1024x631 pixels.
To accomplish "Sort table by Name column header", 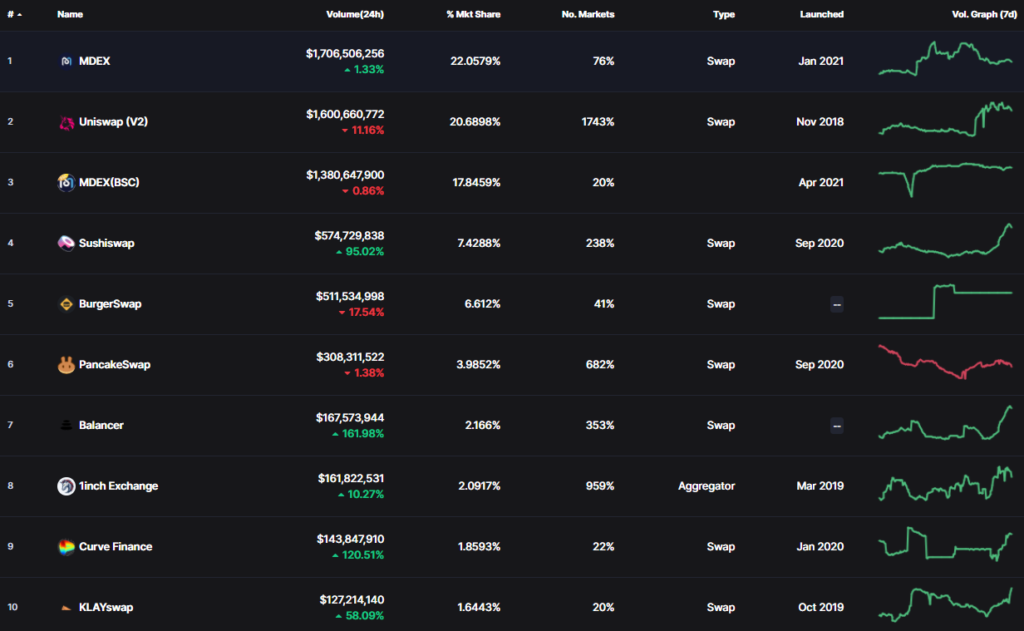I will [x=70, y=14].
